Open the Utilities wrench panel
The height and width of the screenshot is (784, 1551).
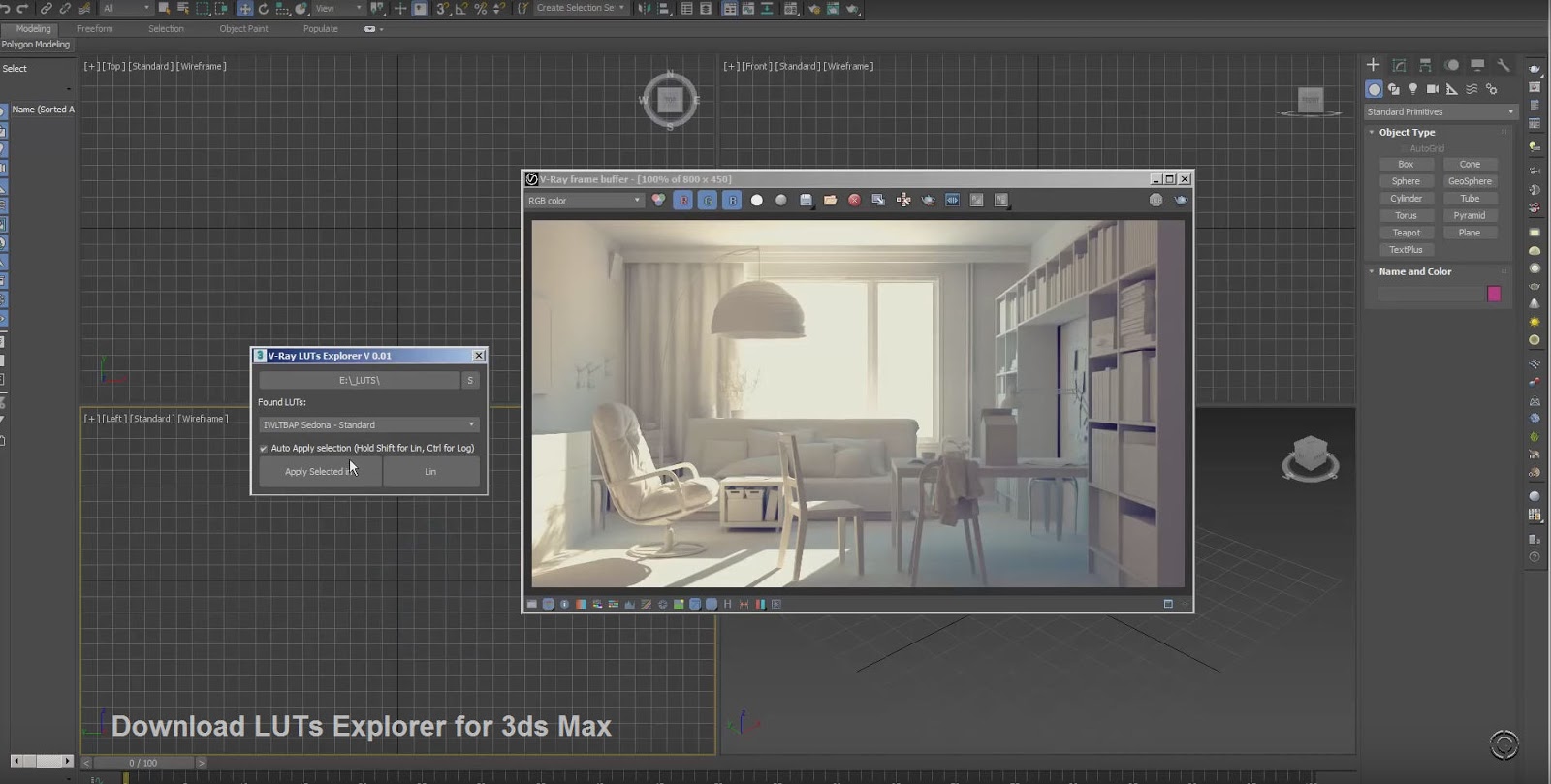coord(1503,65)
